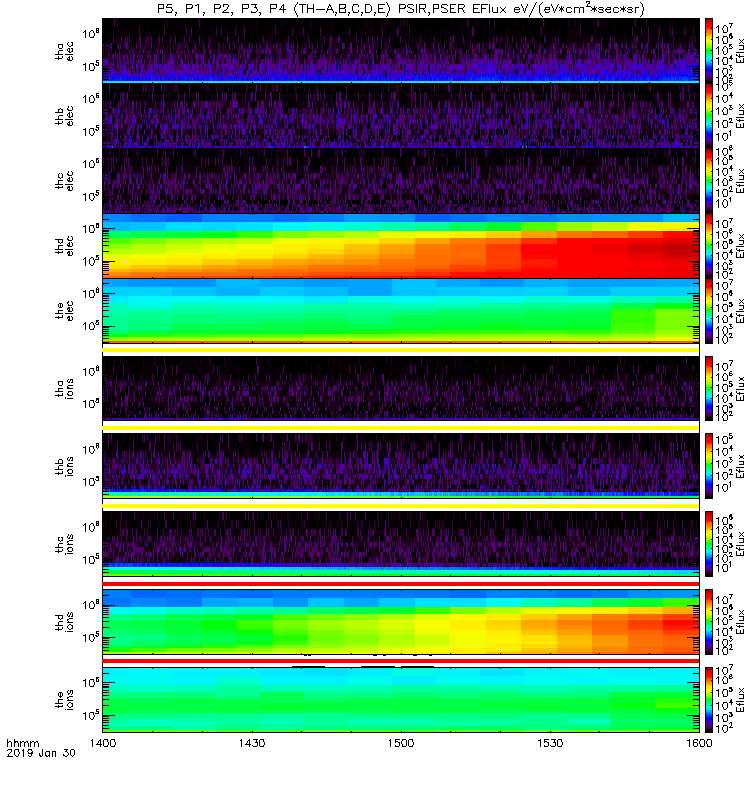Click inside the 'the ions' spectrogram
This screenshot has width=750, height=800.
(x=401, y=699)
